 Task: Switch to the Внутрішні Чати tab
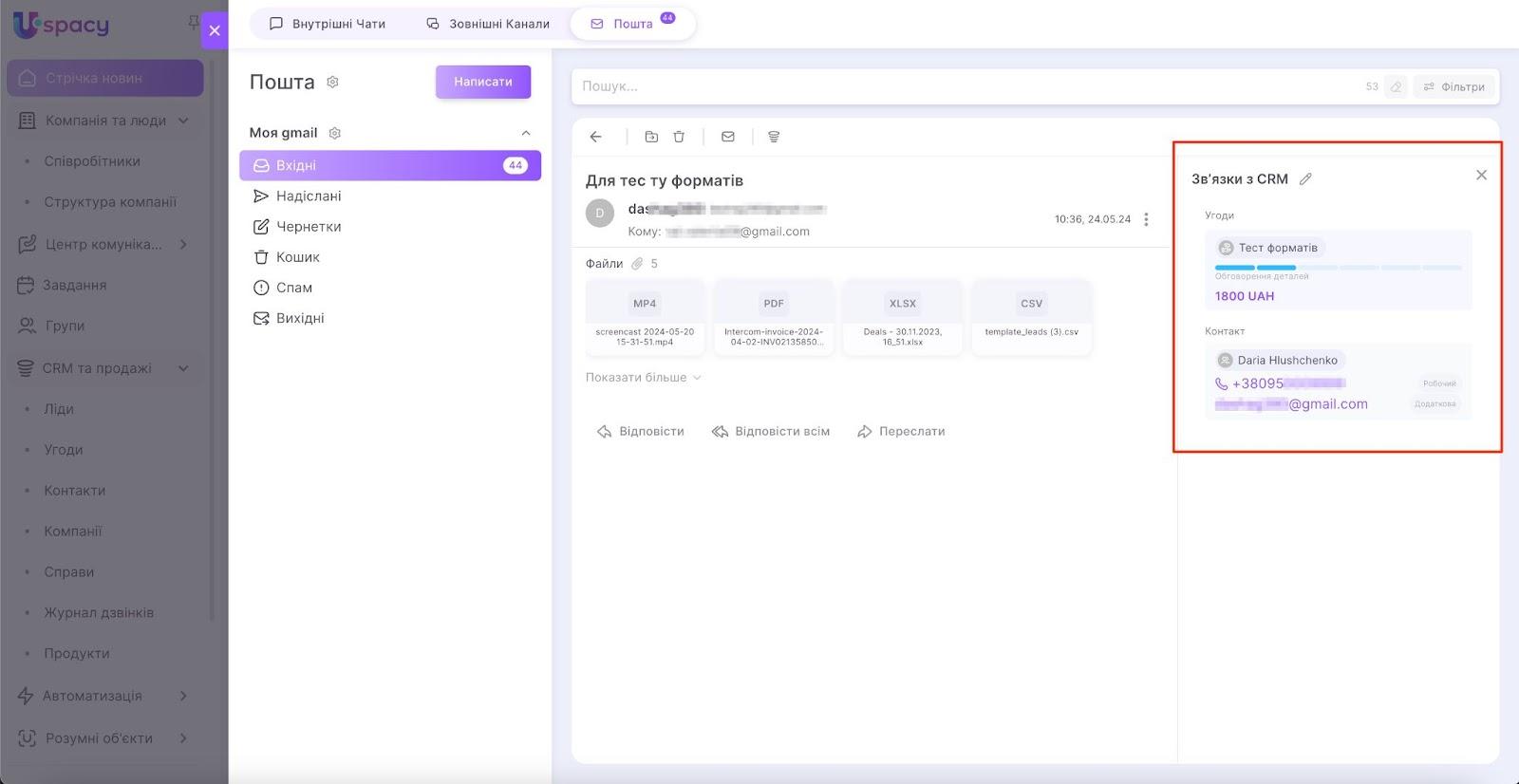(x=328, y=24)
